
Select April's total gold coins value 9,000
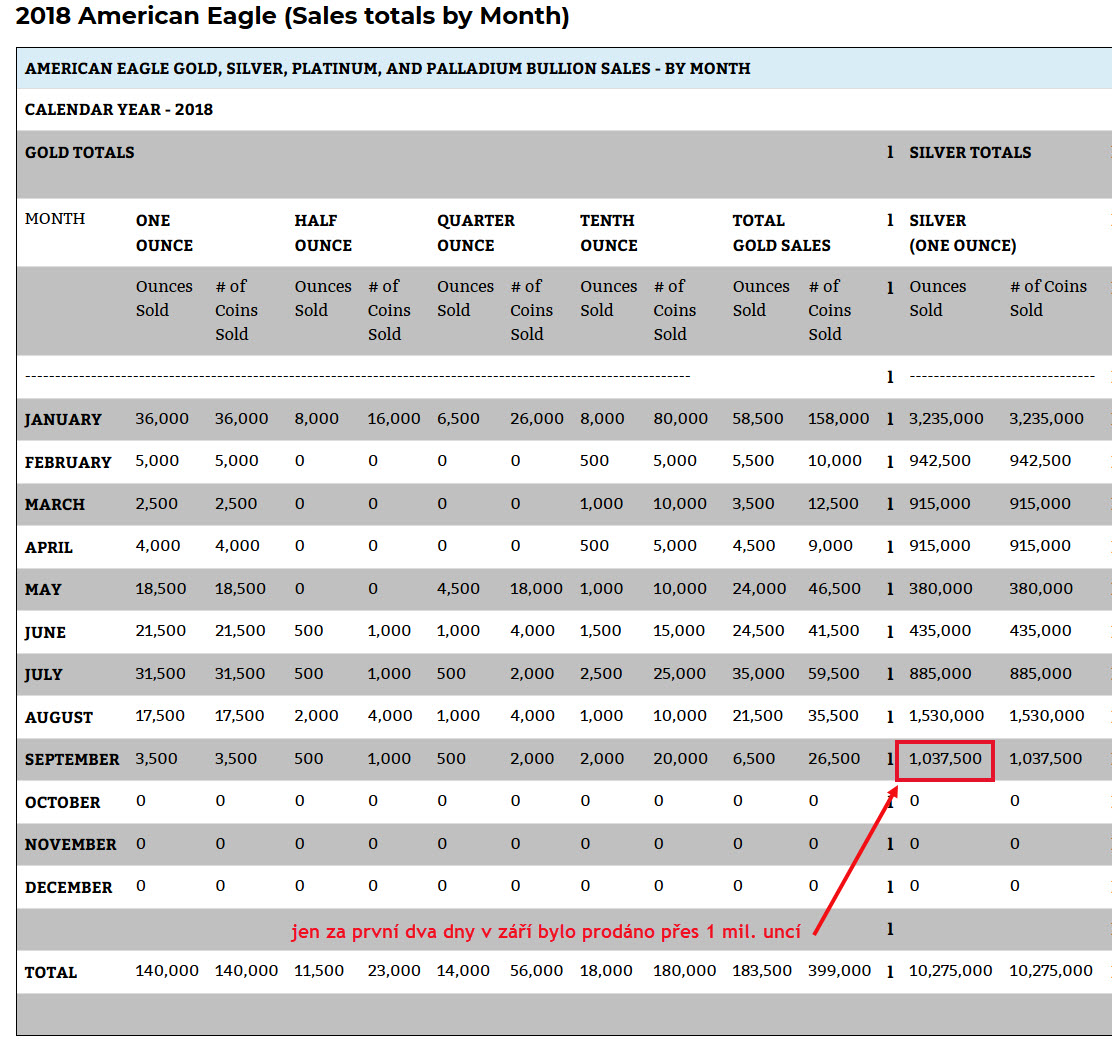click(830, 546)
